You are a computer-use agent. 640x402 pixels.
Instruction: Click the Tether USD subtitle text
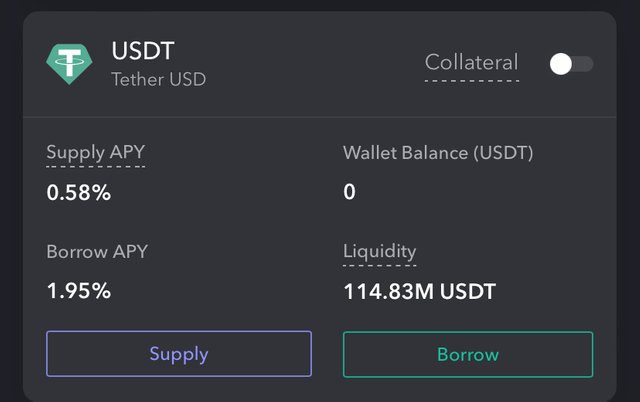(159, 79)
